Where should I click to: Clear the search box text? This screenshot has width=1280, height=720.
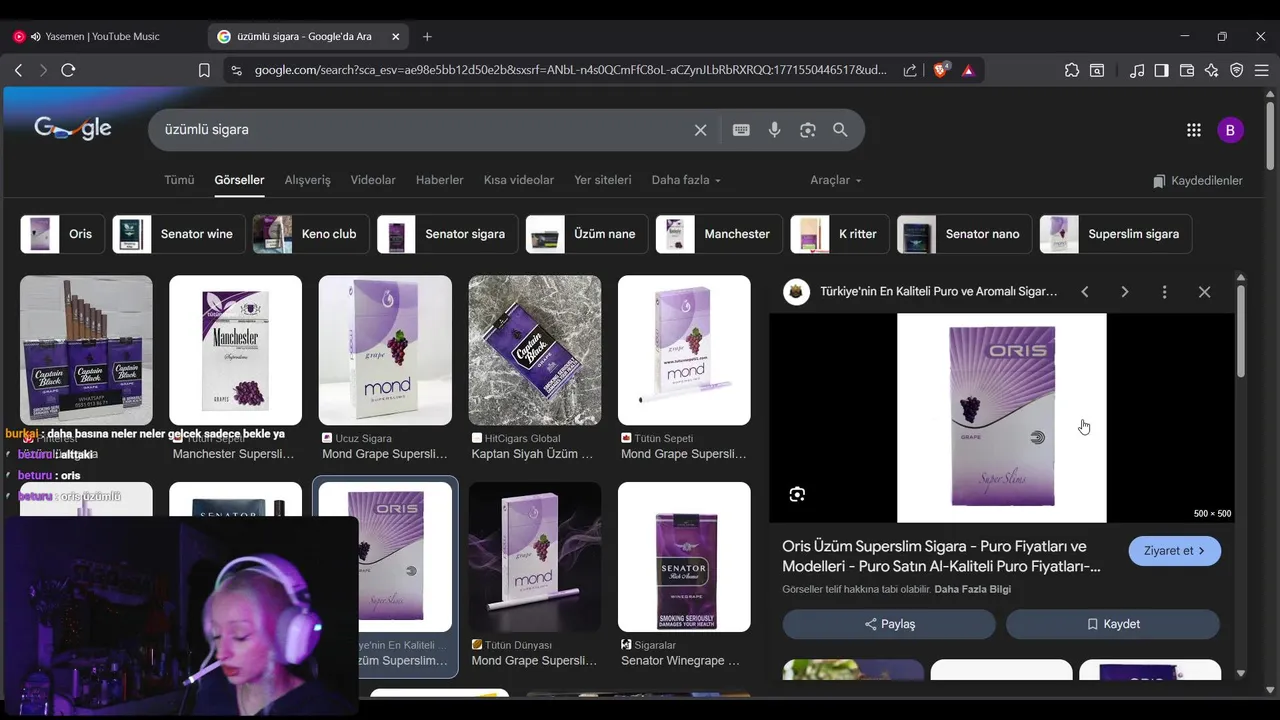point(700,130)
